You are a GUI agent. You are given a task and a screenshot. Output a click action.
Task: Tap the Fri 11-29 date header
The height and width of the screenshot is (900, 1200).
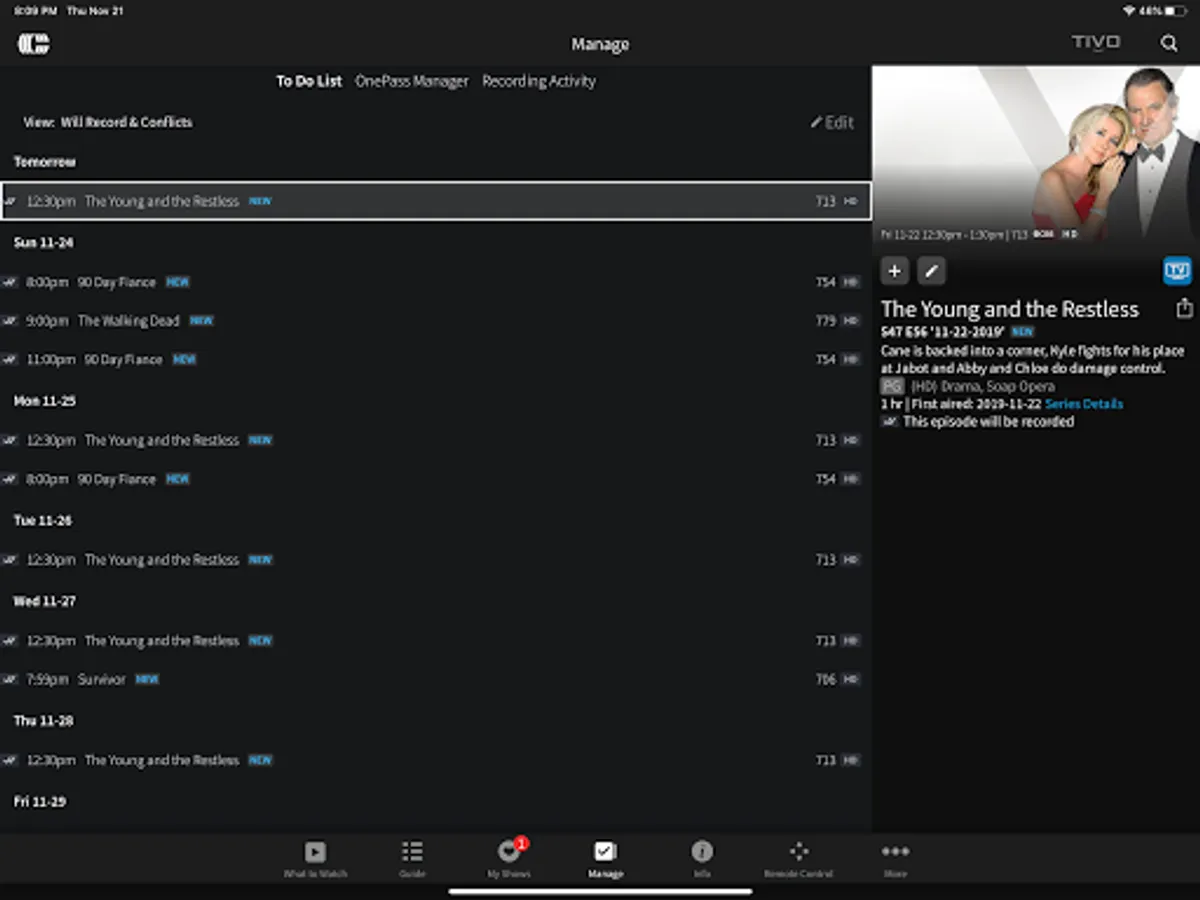click(x=40, y=801)
